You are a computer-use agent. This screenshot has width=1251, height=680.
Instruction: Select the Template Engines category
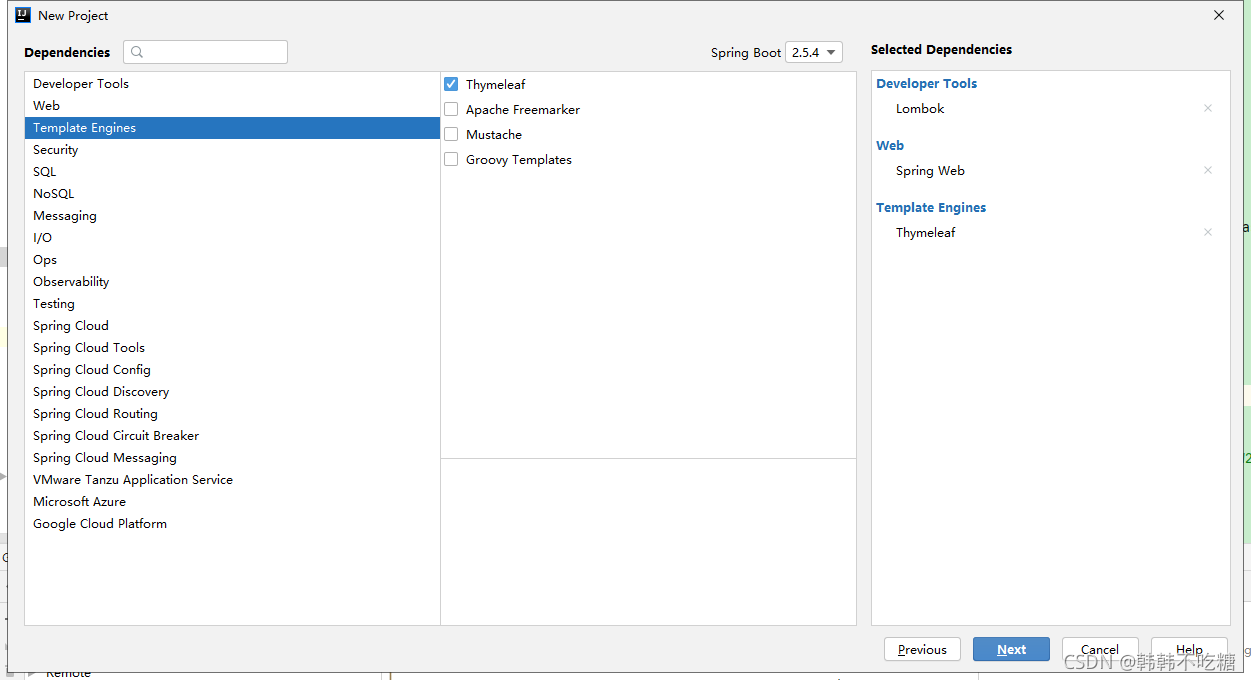pyautogui.click(x=232, y=128)
